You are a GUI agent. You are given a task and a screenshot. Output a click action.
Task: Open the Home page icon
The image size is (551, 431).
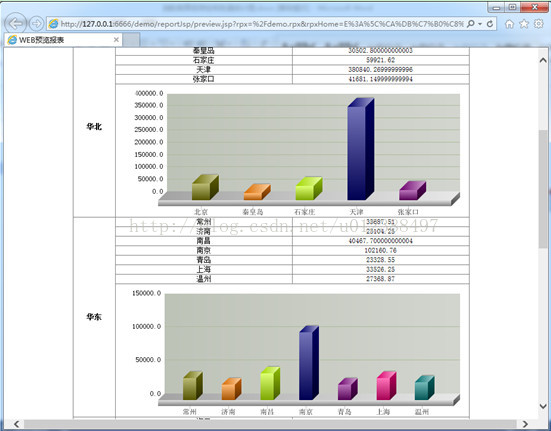coord(509,24)
